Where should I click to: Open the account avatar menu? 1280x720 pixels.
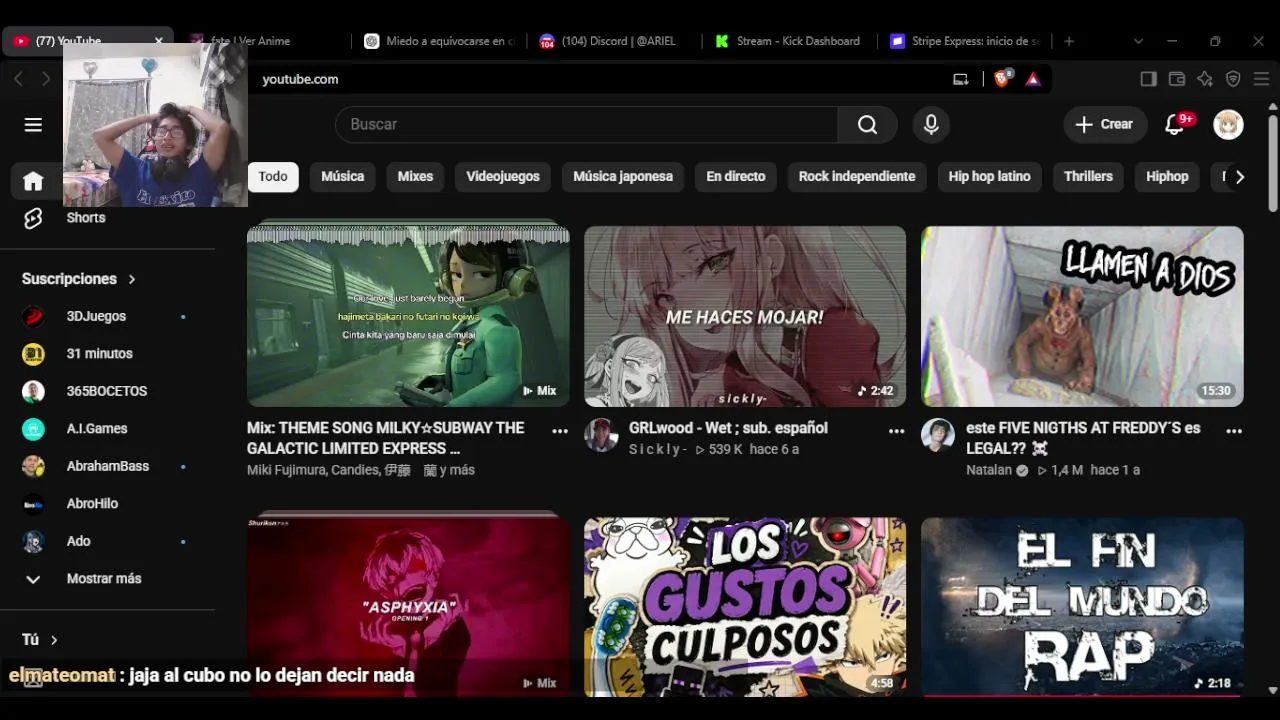tap(1228, 124)
